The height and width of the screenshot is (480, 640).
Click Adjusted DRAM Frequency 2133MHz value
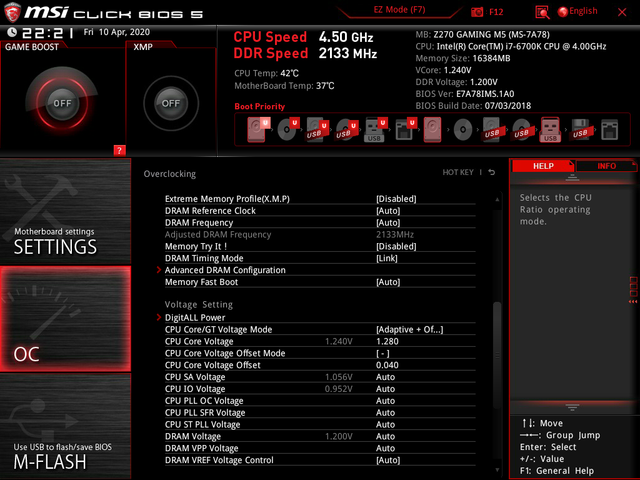coord(395,235)
